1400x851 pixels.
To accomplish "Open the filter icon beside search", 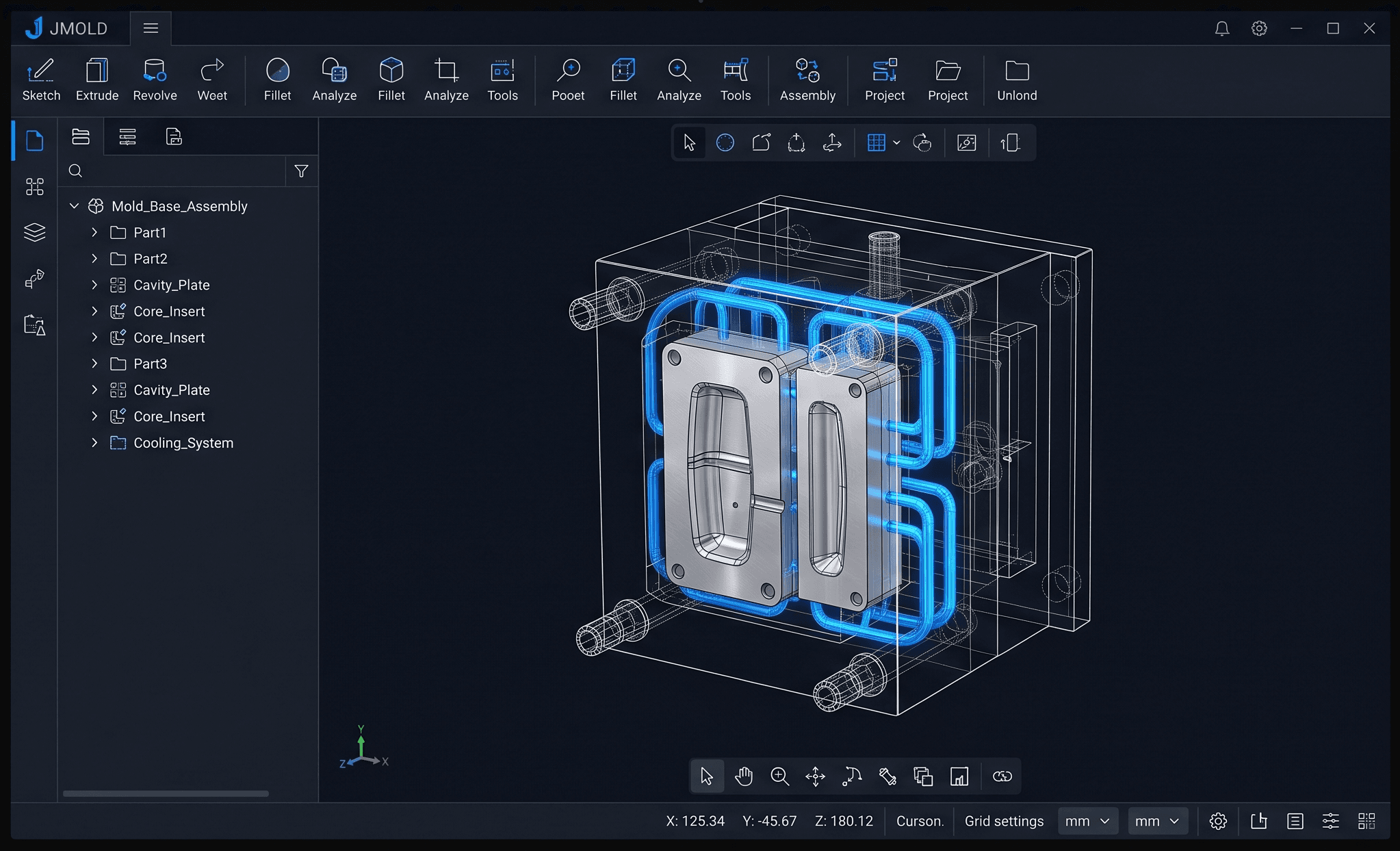I will 301,171.
